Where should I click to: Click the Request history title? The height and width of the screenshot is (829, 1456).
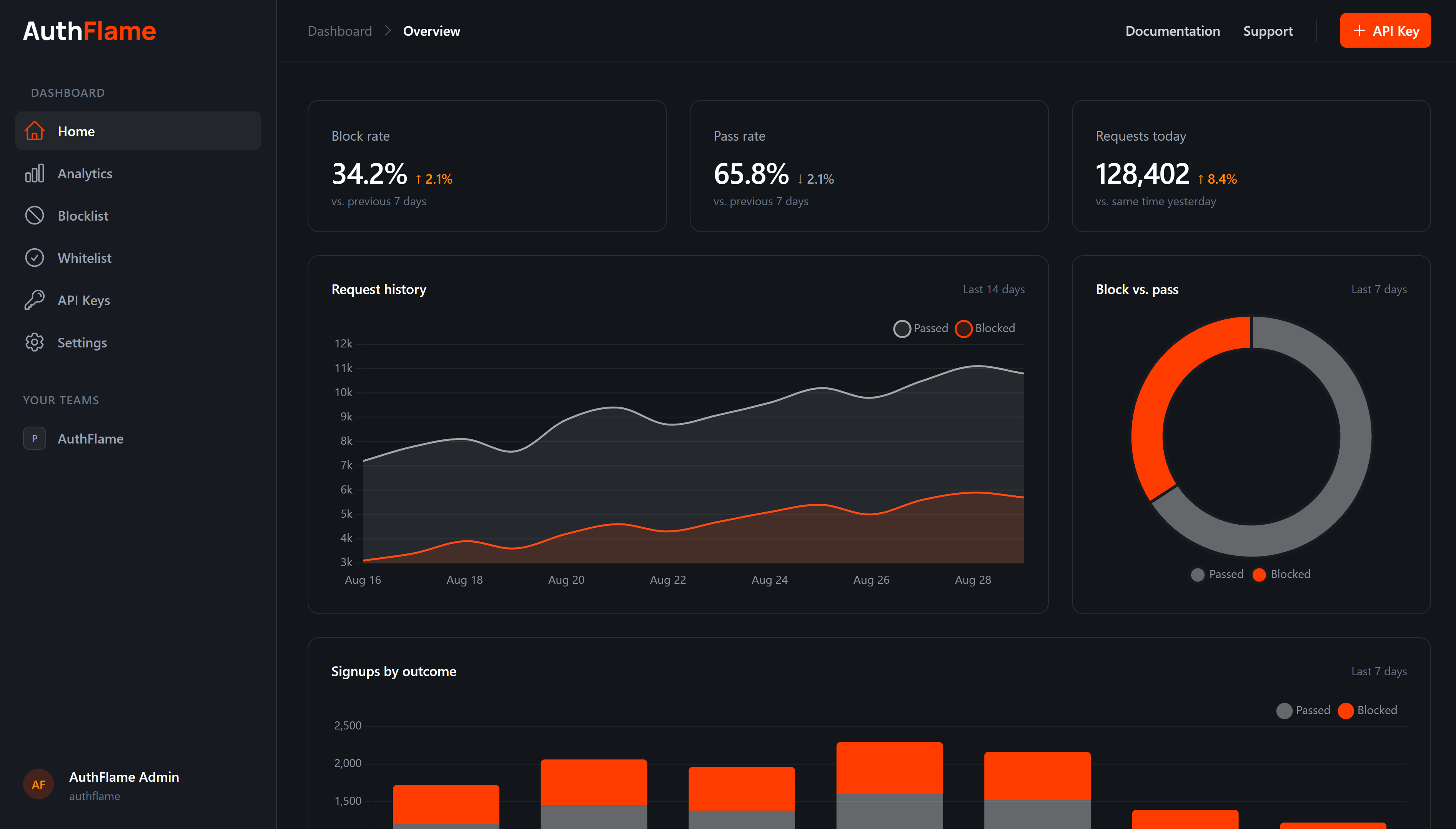379,289
